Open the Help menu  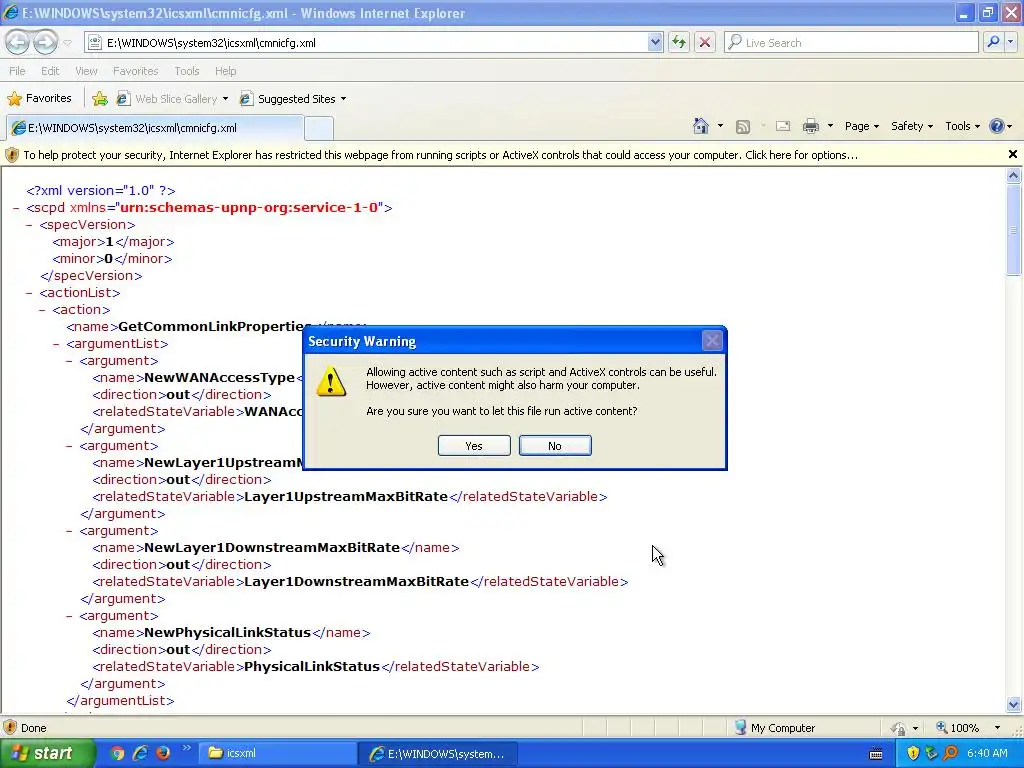225,71
